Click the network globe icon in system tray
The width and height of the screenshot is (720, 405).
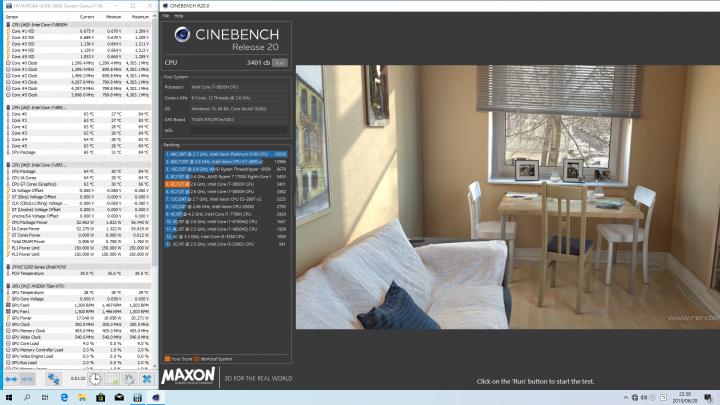tap(635, 398)
